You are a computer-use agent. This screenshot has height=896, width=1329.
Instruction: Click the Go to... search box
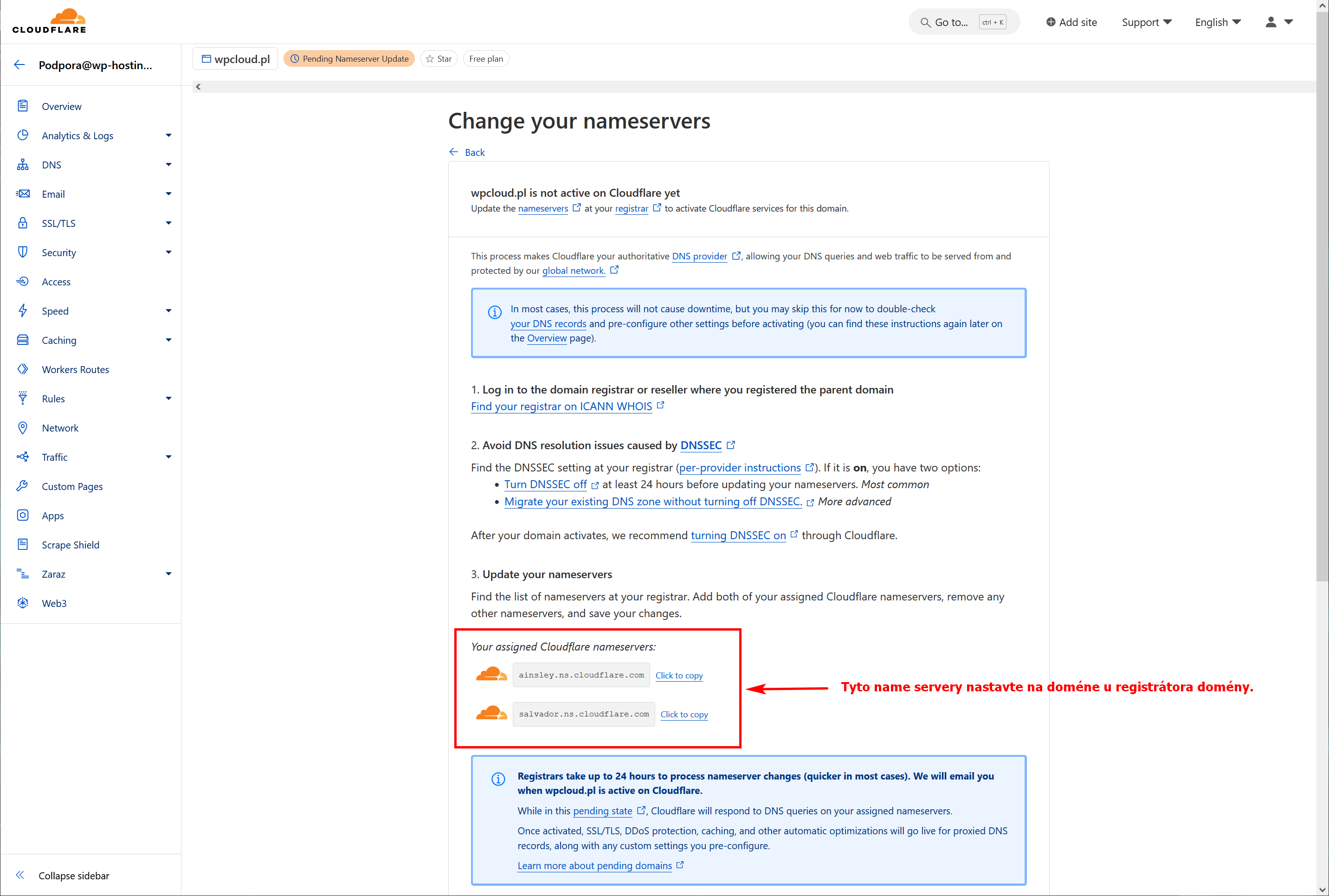pyautogui.click(x=963, y=22)
